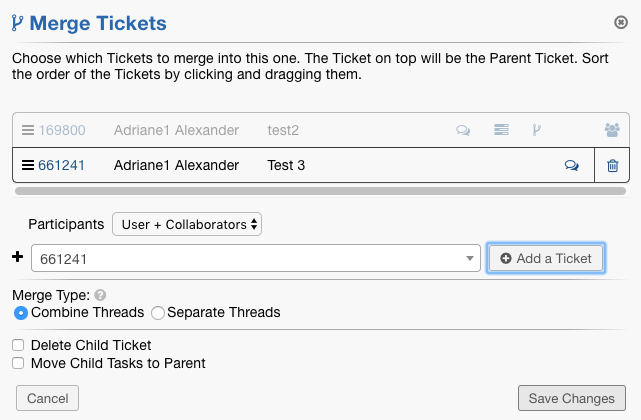This screenshot has height=420, width=641.
Task: Click the participants group icon on parent ticket
Action: 613,130
